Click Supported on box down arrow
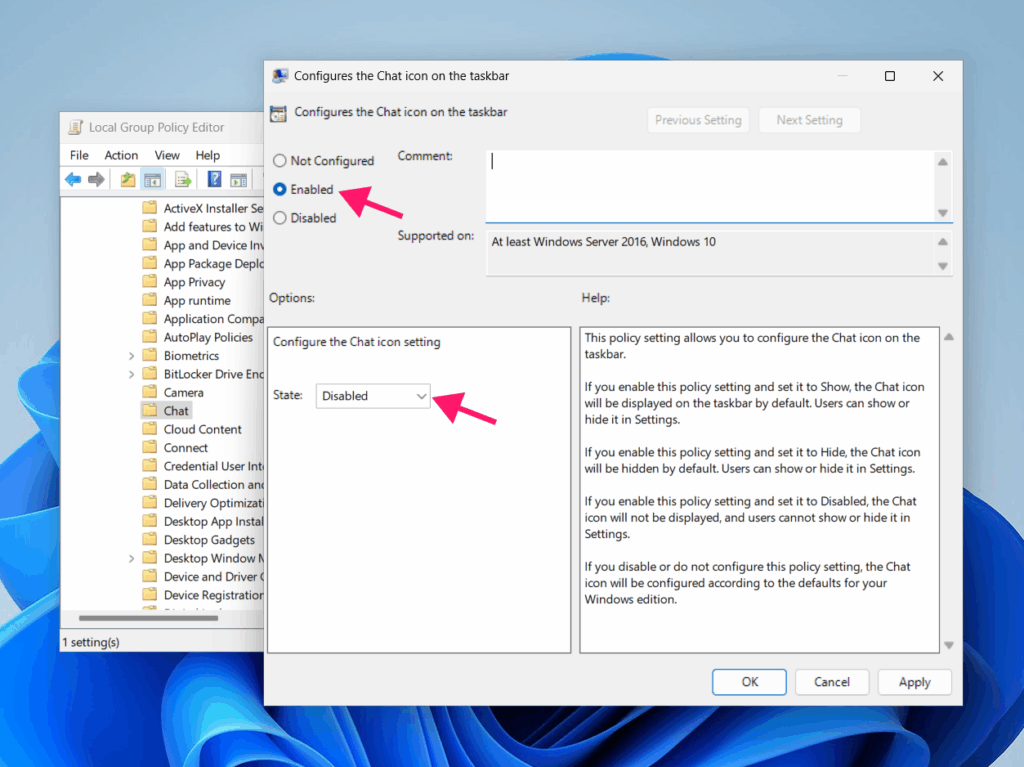The width and height of the screenshot is (1024, 767). pyautogui.click(x=943, y=266)
